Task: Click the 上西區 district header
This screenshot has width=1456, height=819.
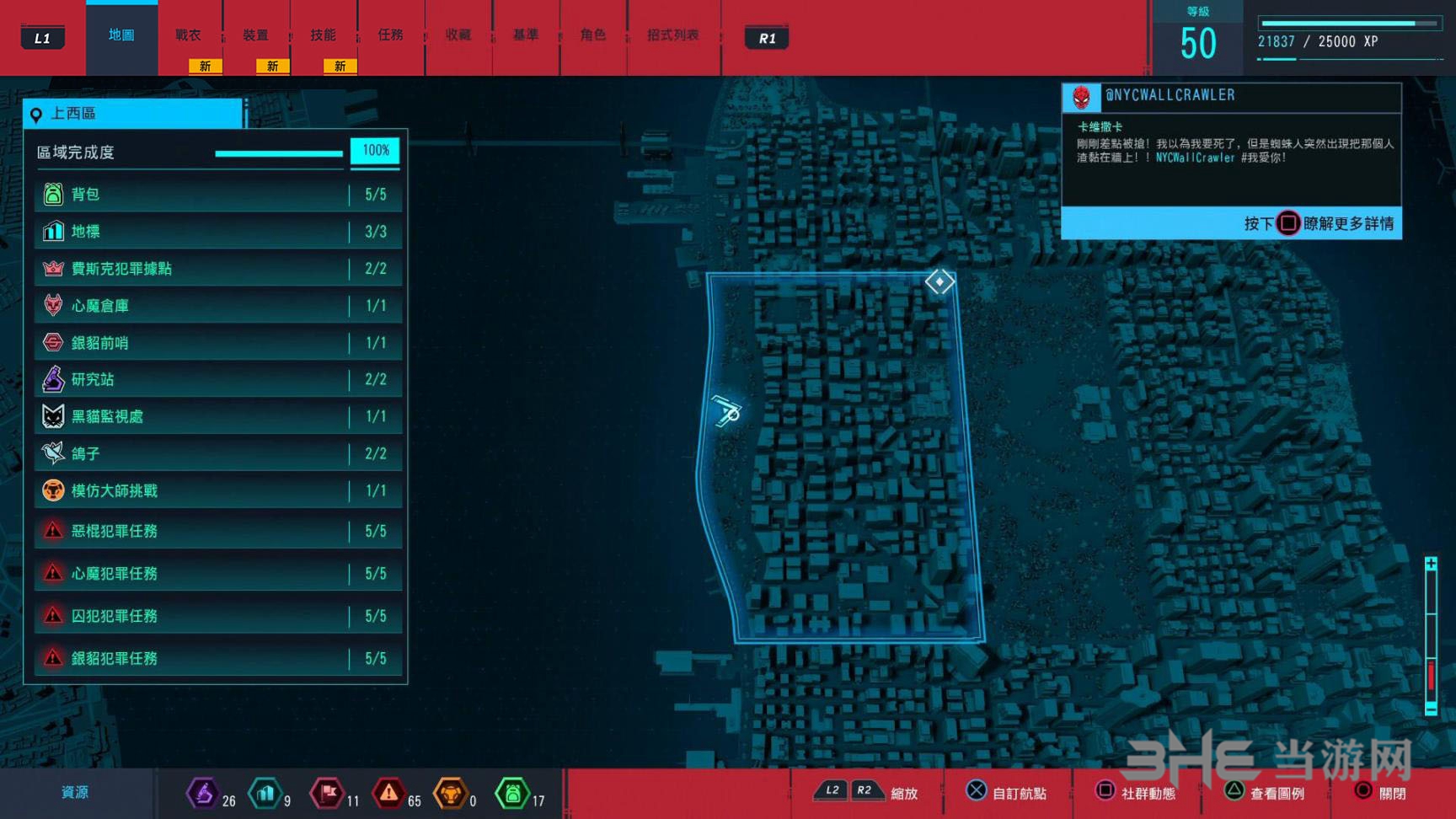Action: click(x=133, y=114)
